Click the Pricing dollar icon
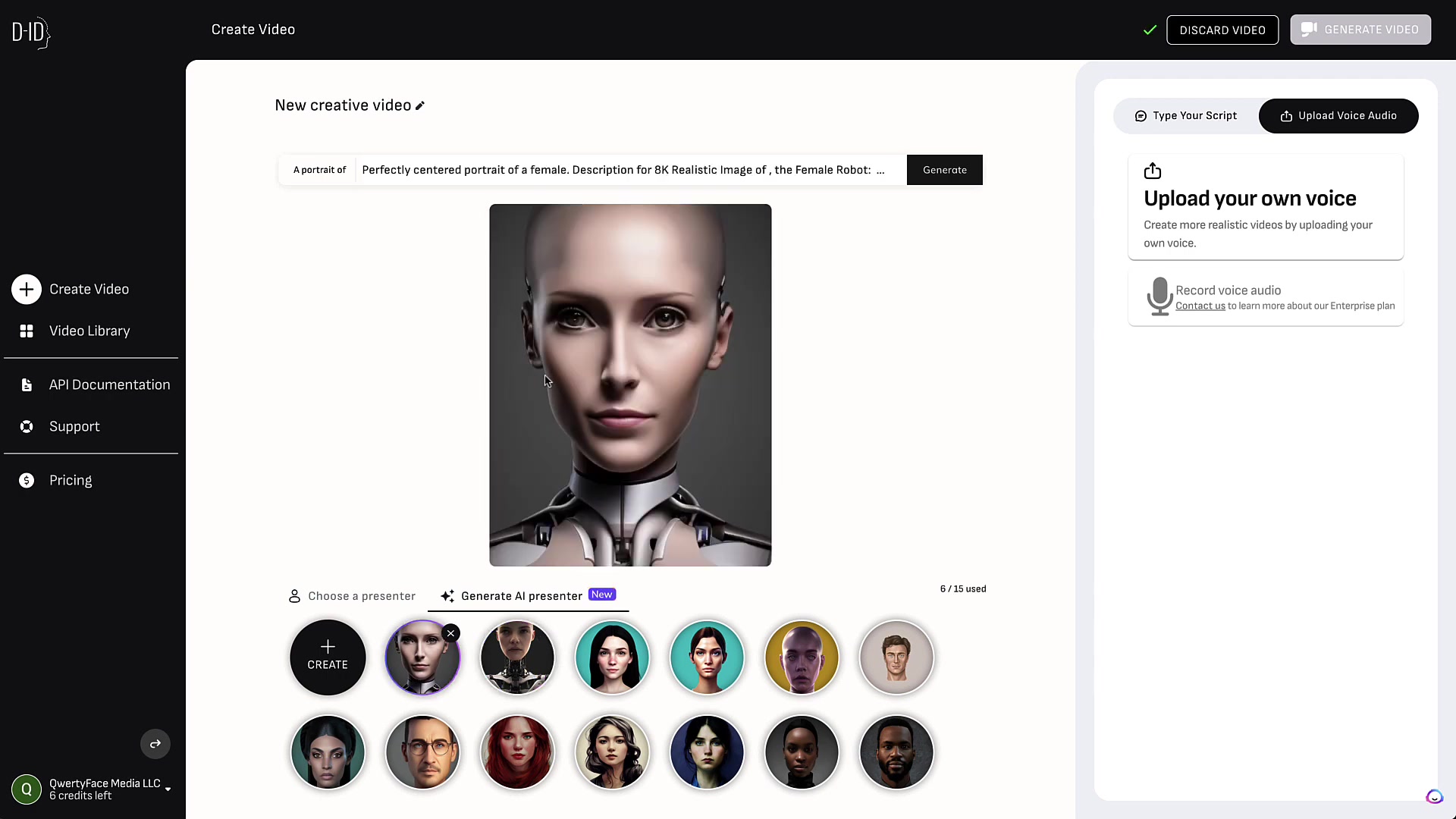This screenshot has width=1456, height=819. [x=27, y=481]
